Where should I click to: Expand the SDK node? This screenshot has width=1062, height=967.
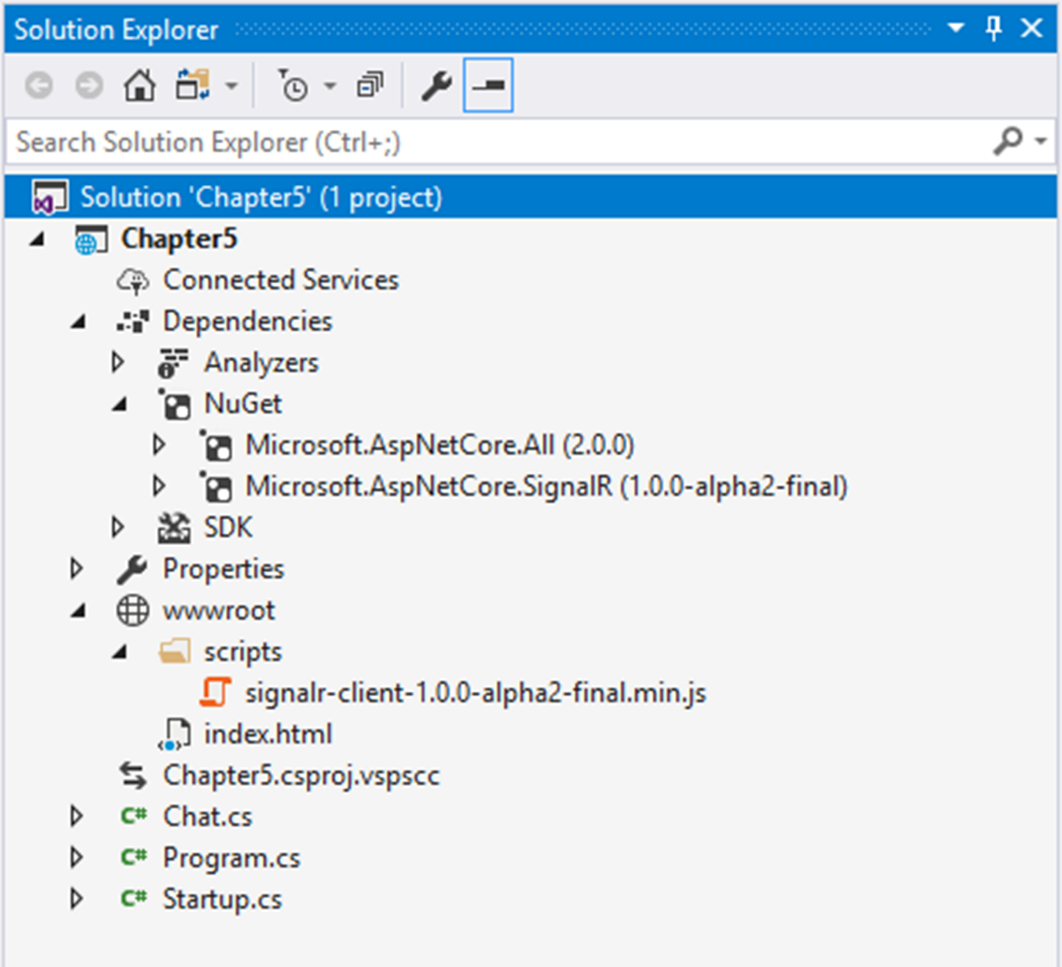click(118, 528)
